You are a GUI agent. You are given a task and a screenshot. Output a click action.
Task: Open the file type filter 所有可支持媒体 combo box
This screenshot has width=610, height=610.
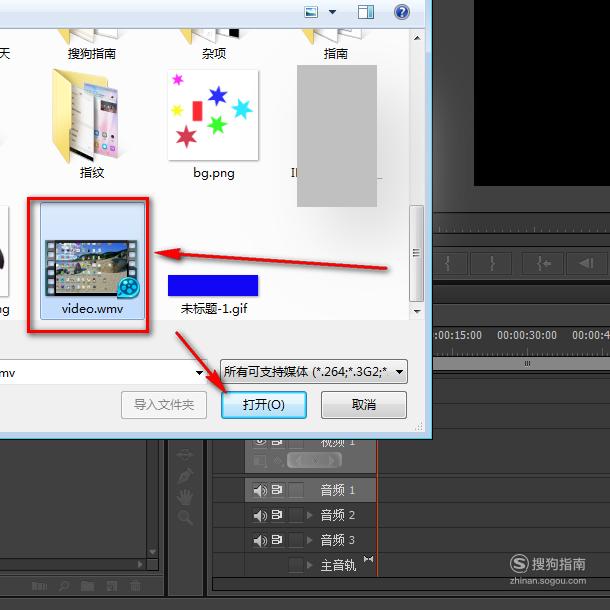click(x=314, y=372)
